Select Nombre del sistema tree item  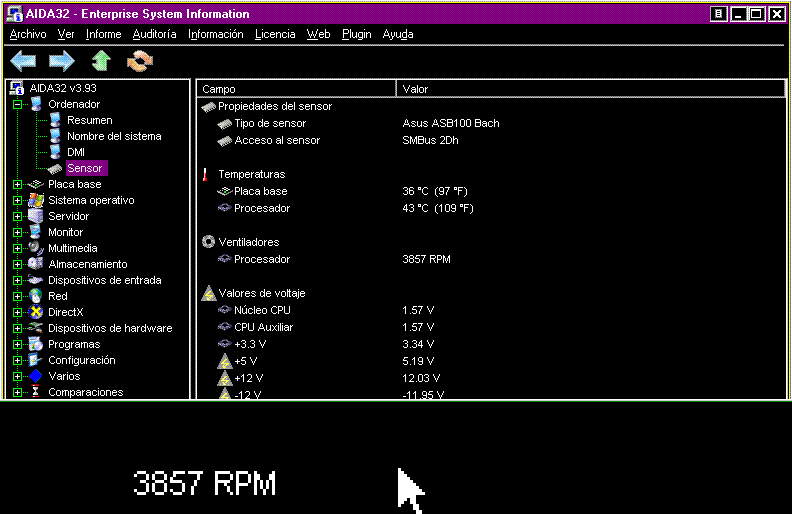pyautogui.click(x=113, y=136)
